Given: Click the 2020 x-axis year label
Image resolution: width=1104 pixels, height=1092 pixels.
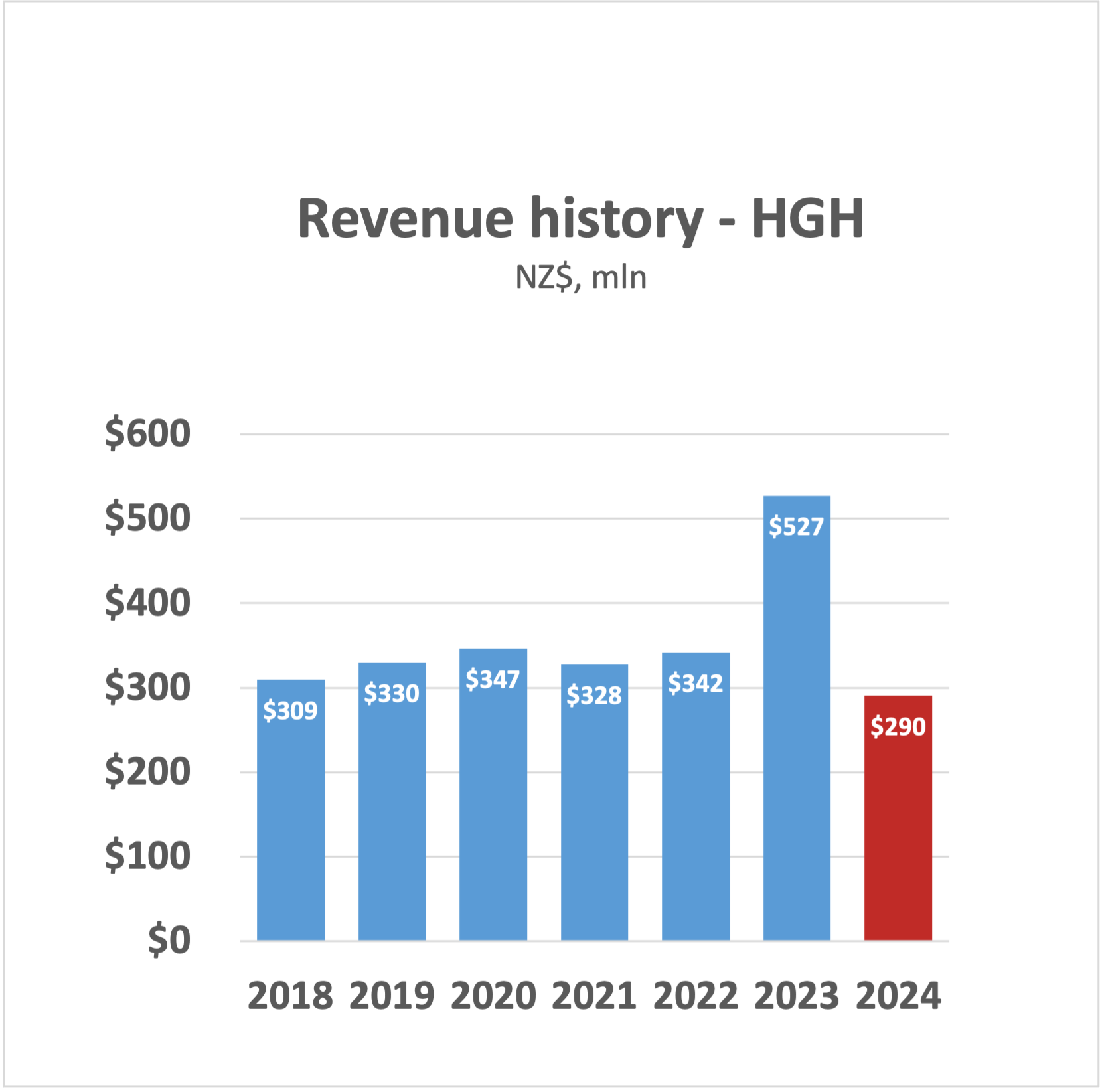Looking at the screenshot, I should tap(493, 996).
